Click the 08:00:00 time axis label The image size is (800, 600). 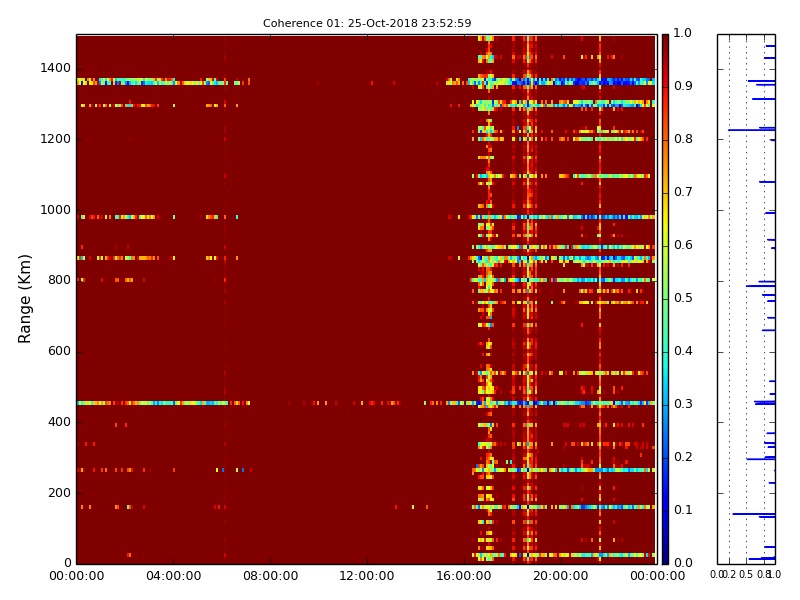(x=270, y=576)
